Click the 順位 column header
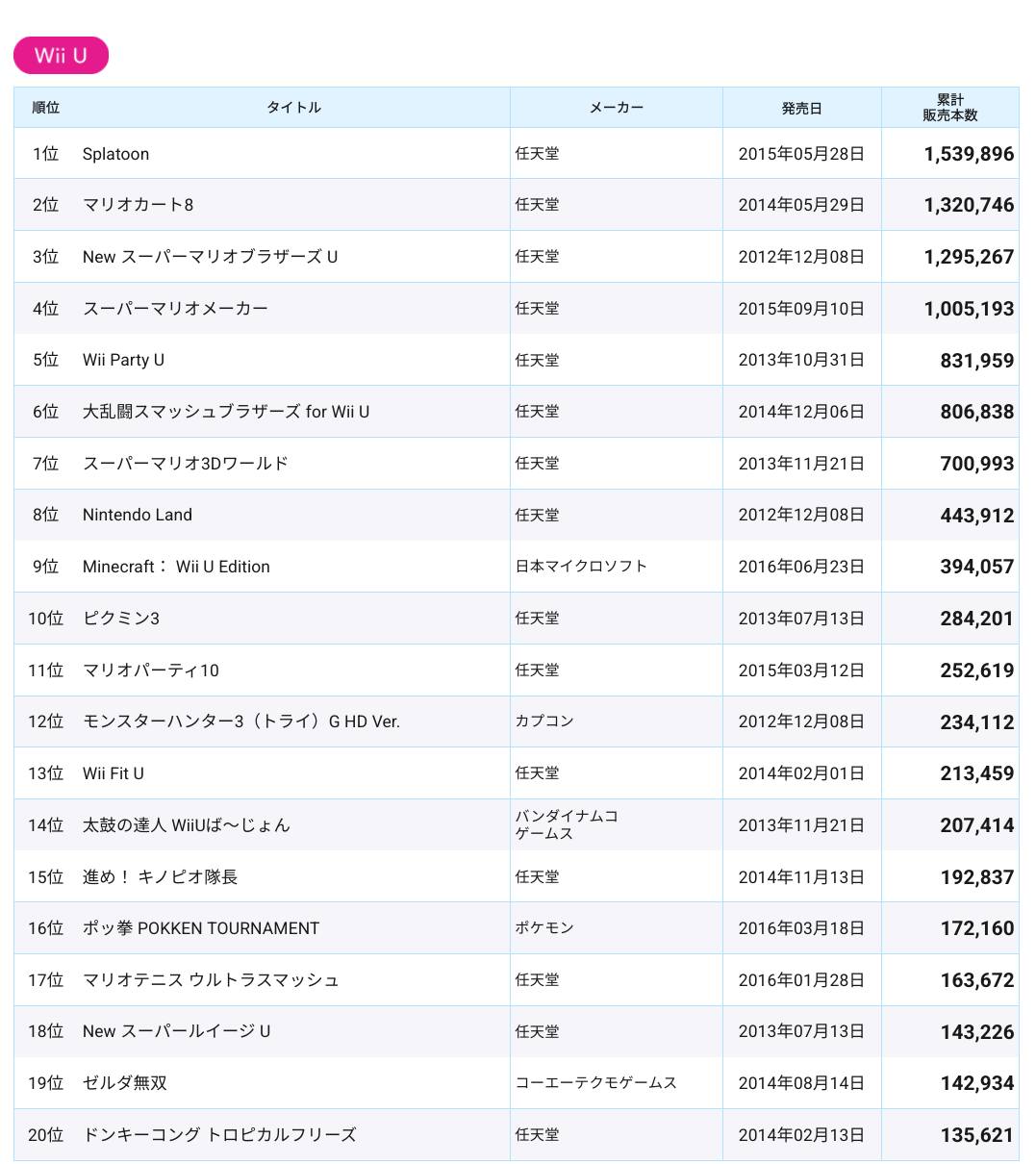The width and height of the screenshot is (1036, 1164). tap(46, 108)
